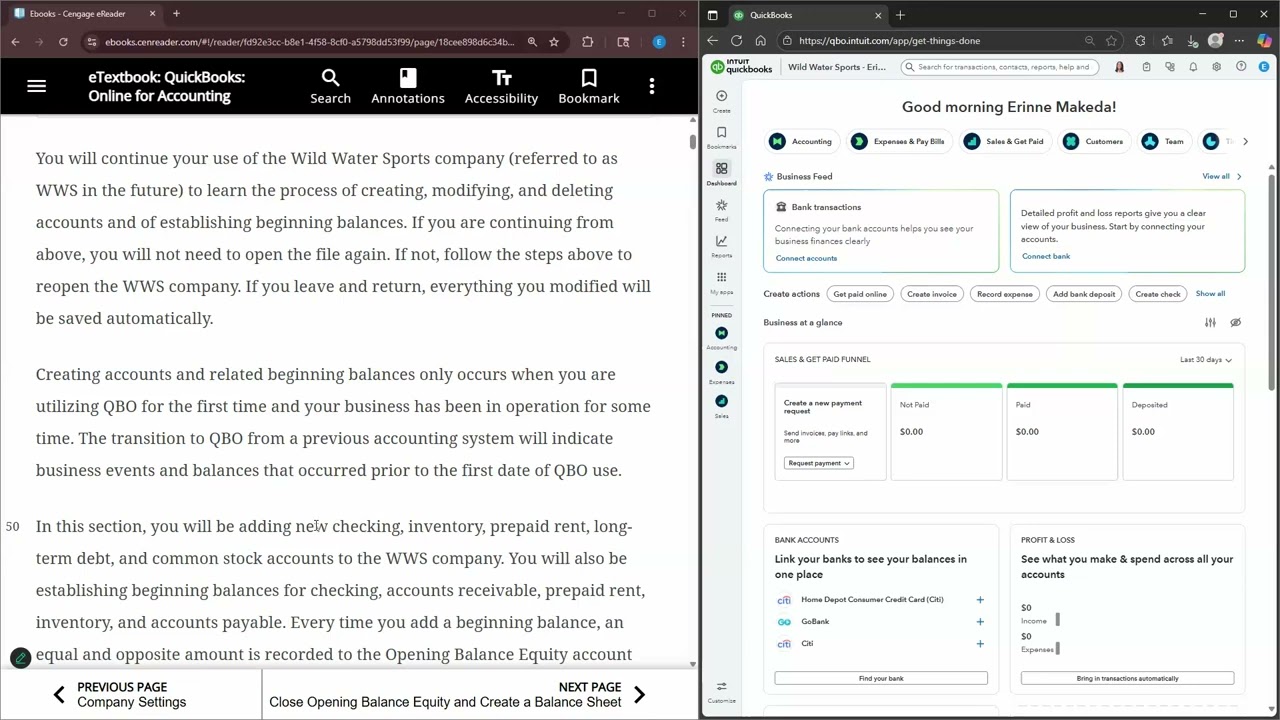Open the Last 30 days dropdown

click(1205, 360)
